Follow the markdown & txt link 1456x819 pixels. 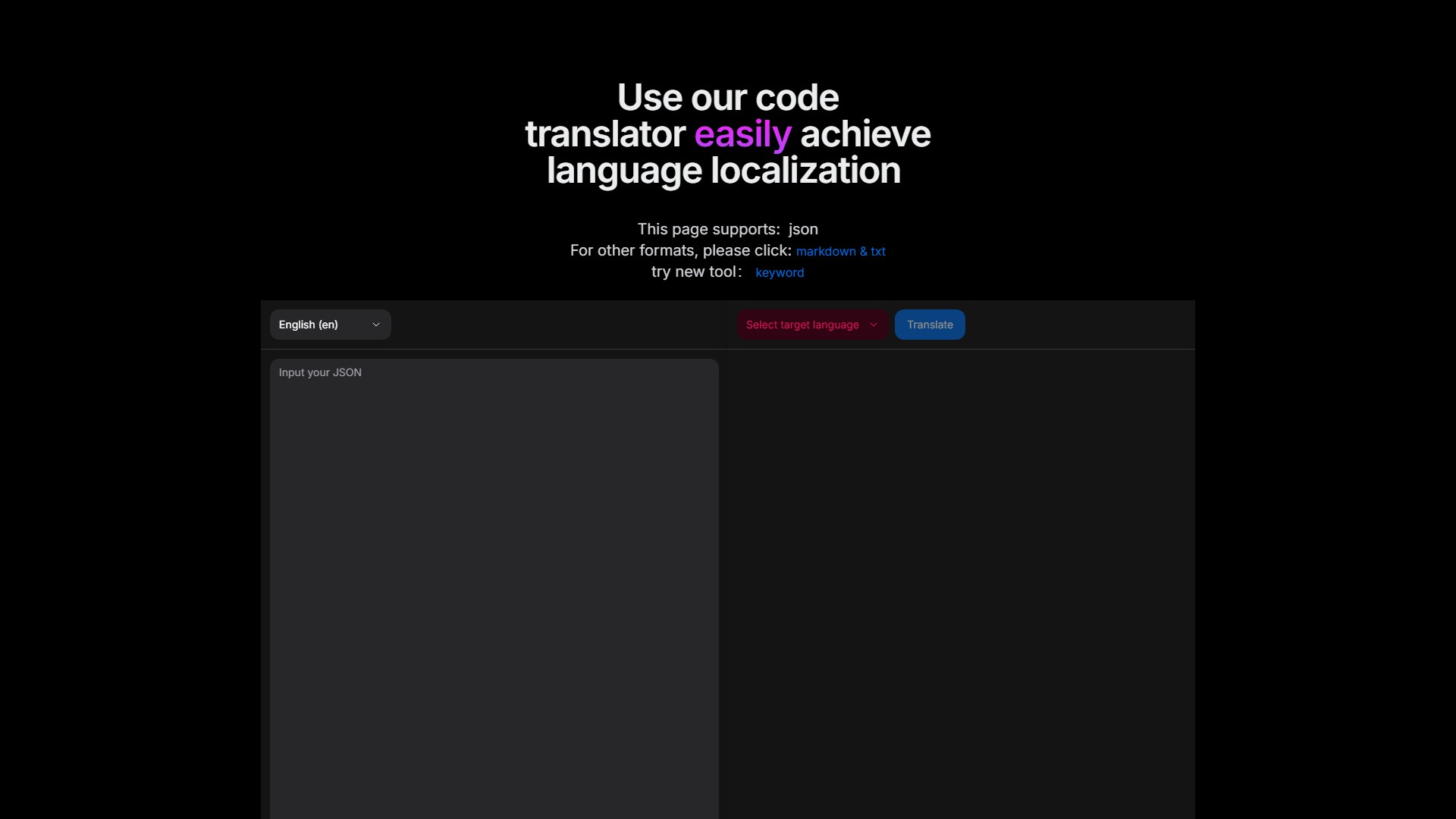pyautogui.click(x=840, y=251)
